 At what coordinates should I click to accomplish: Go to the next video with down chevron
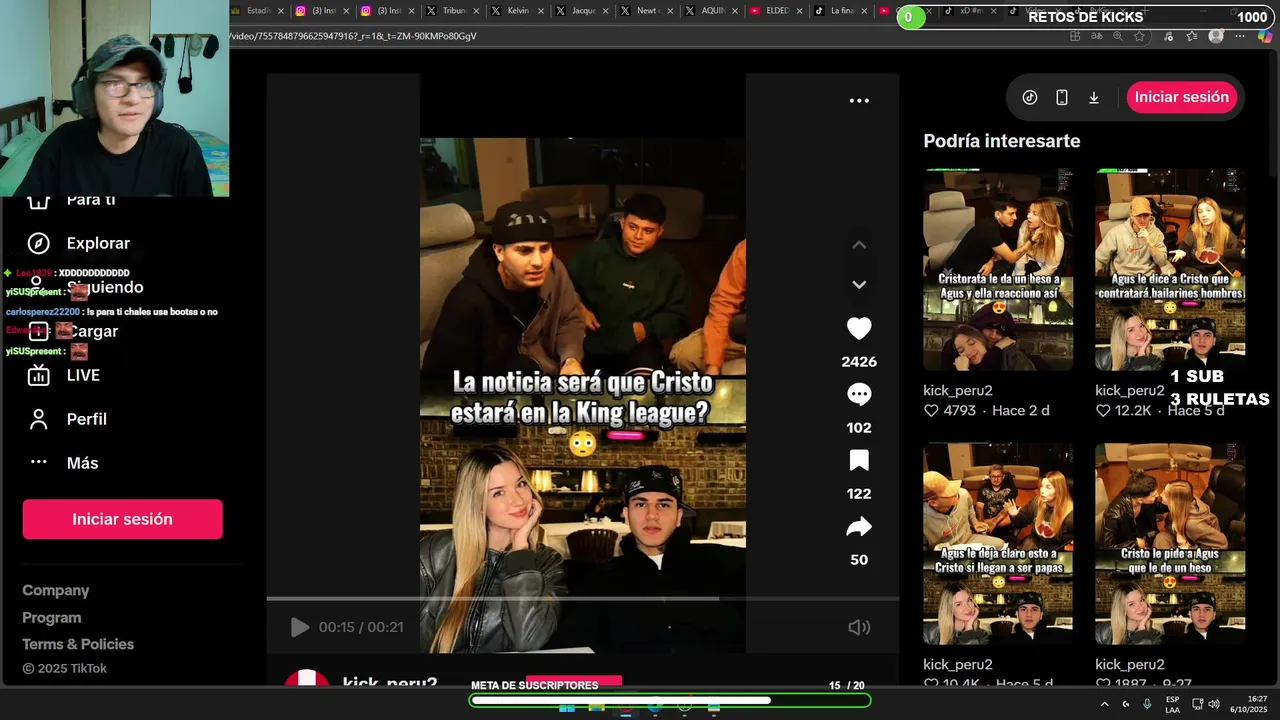coord(859,285)
